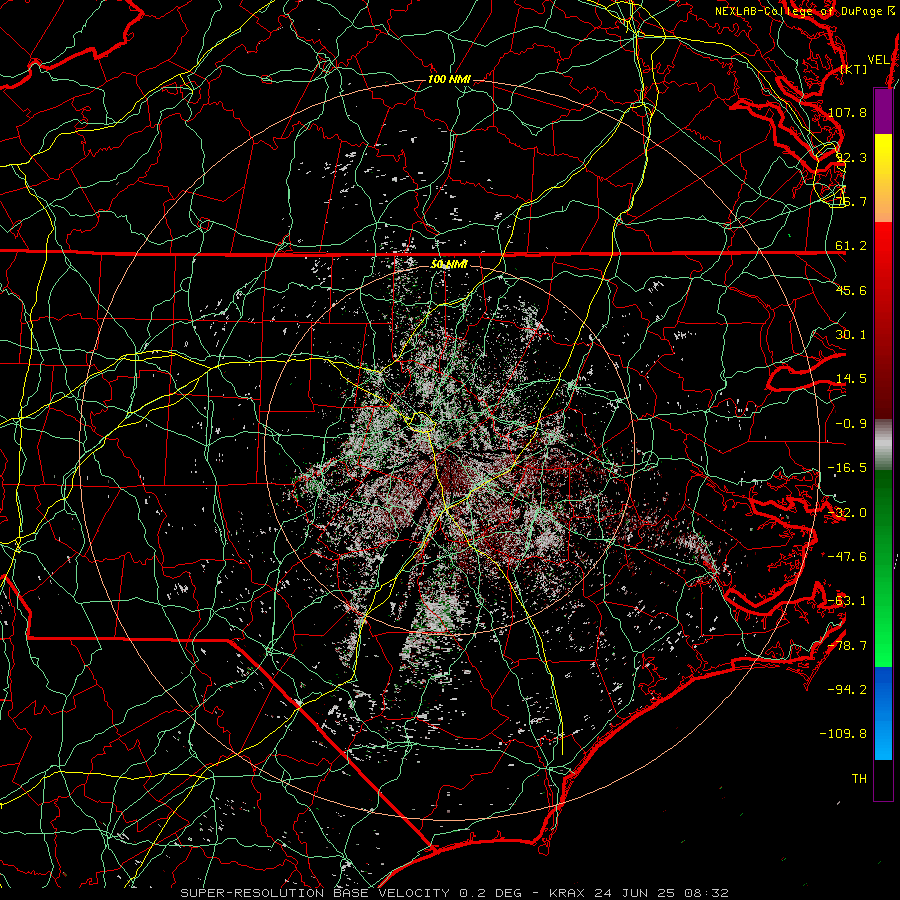
Task: Pick the gray near-zero segment of the color bar
Action: 883,445
